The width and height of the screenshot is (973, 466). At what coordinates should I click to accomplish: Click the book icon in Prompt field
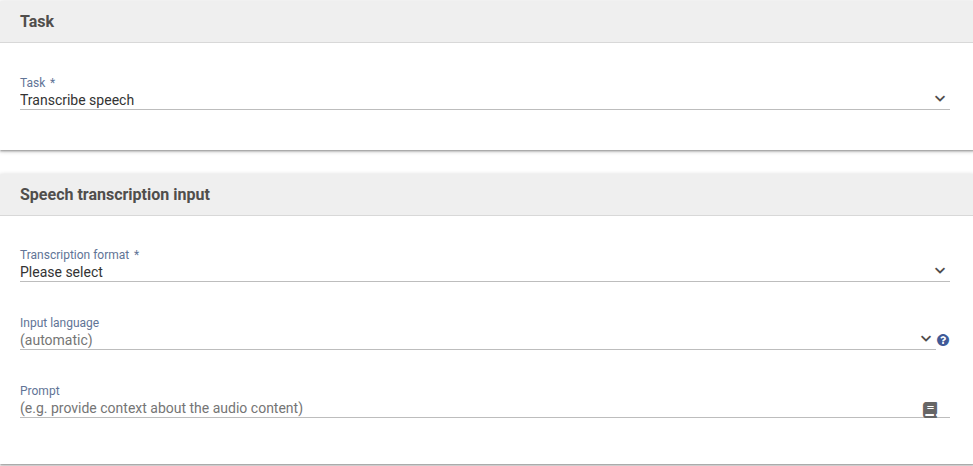[x=930, y=409]
